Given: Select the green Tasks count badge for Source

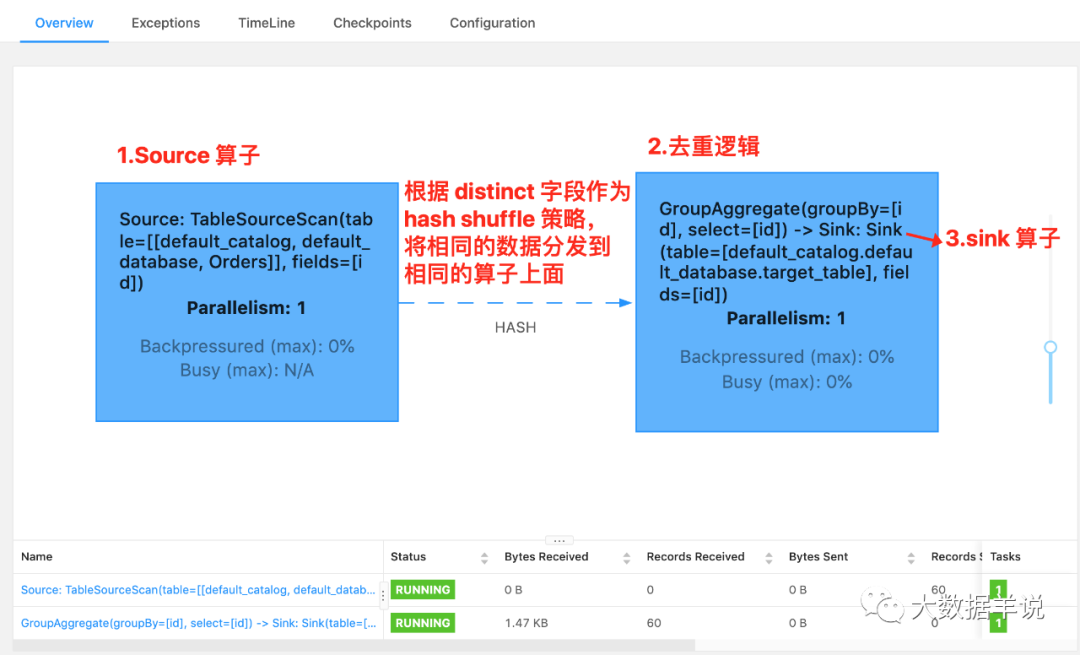Looking at the screenshot, I should 997,589.
